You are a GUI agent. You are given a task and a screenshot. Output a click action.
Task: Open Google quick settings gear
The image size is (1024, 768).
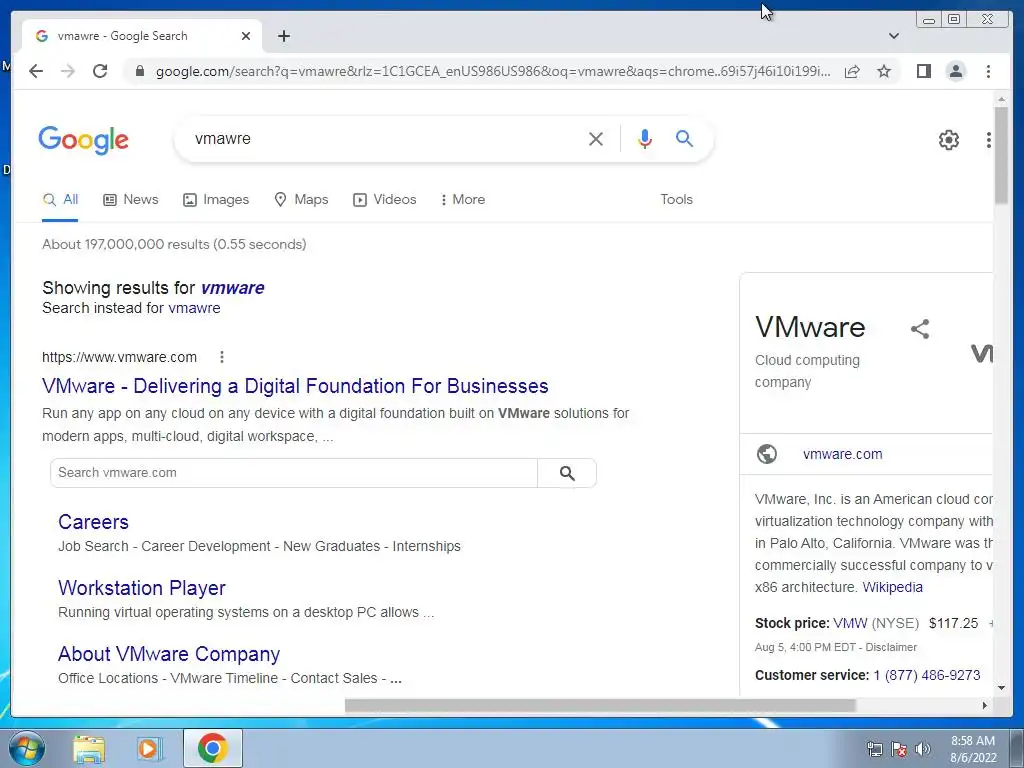point(948,140)
